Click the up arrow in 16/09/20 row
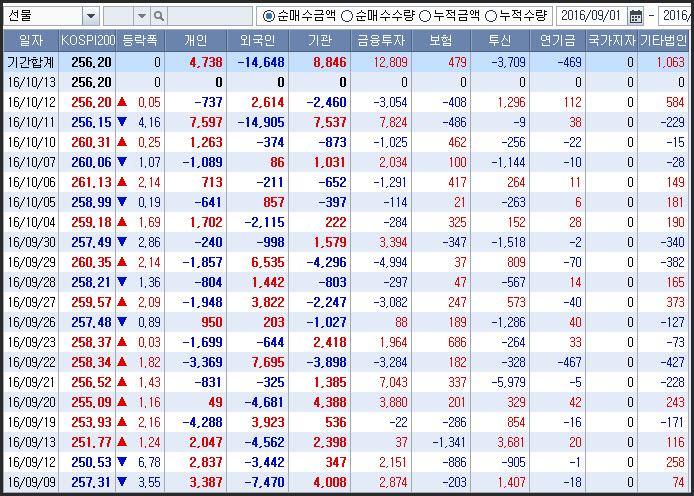This screenshot has width=694, height=496. (122, 402)
